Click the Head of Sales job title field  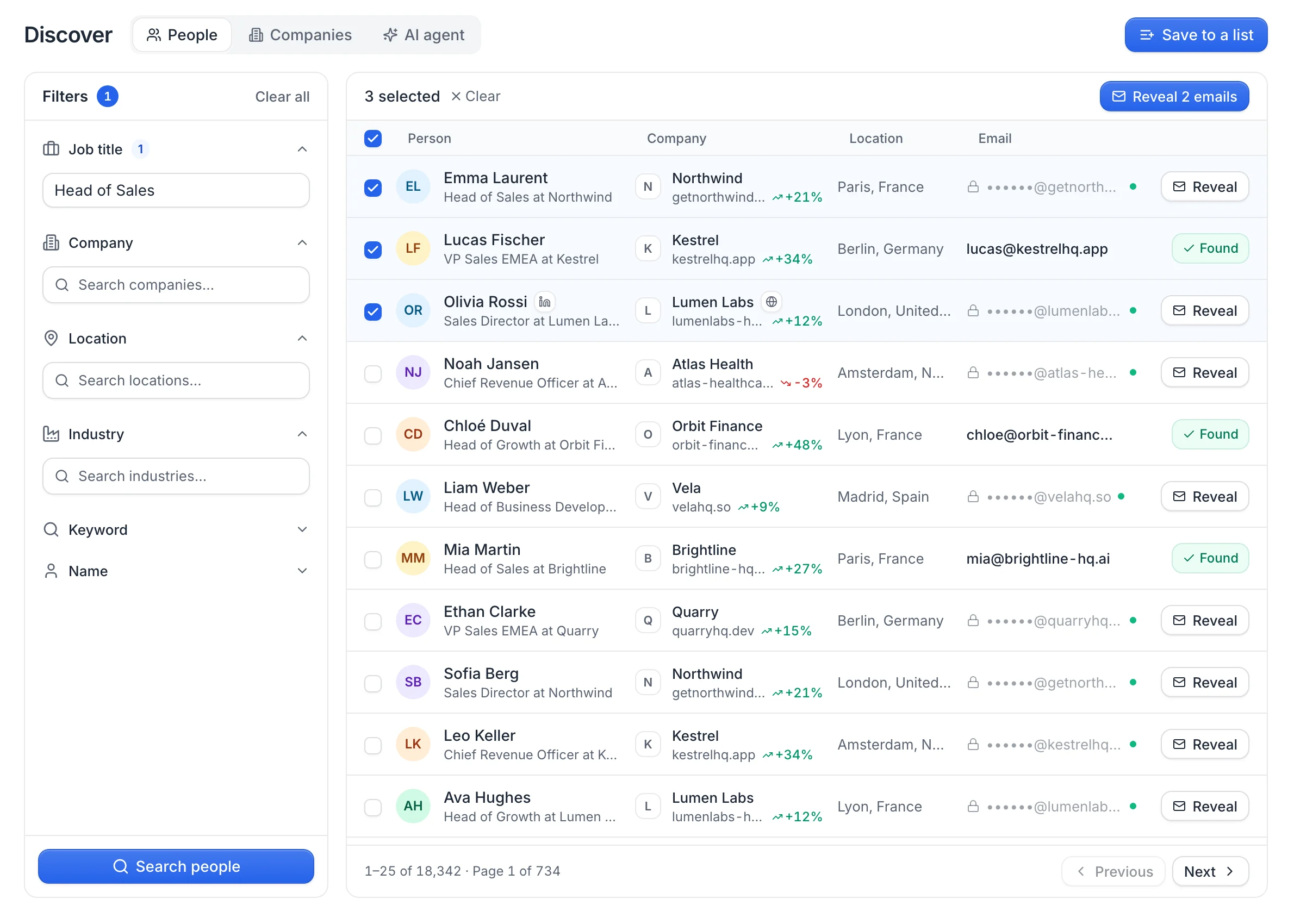coord(176,190)
